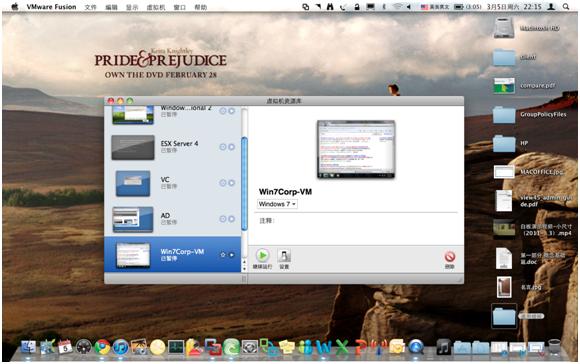Open the 虚拟机 (Virtual Machine) menu
580x364 pixels.
(x=156, y=7)
